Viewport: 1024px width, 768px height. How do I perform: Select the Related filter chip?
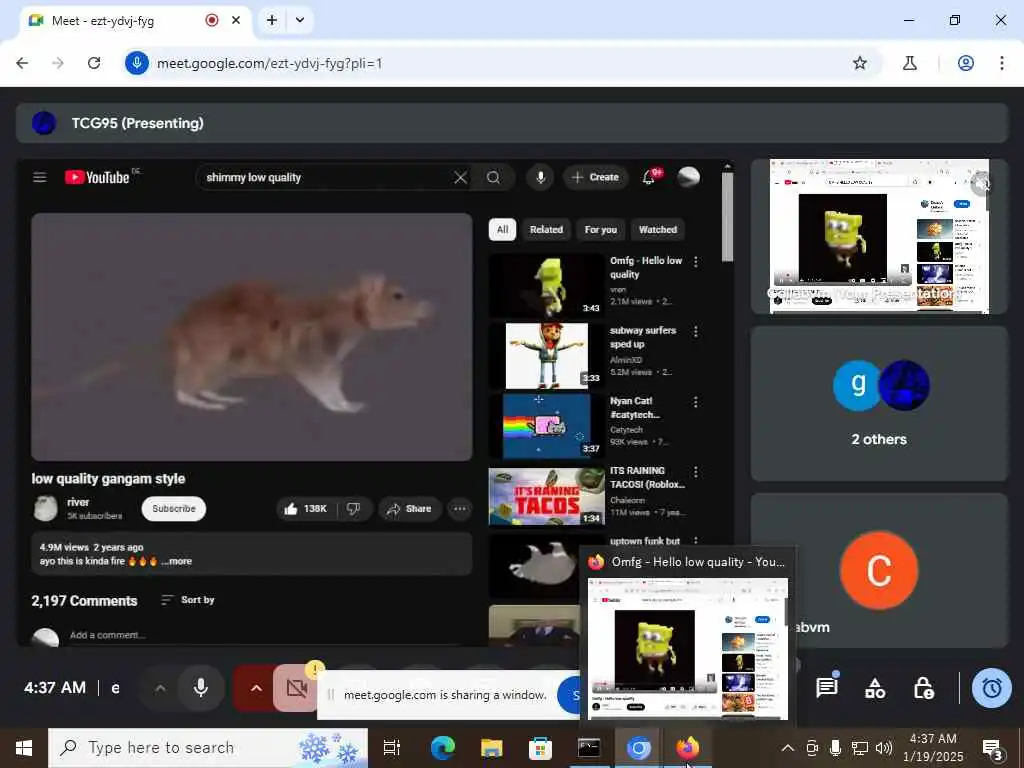pos(546,229)
